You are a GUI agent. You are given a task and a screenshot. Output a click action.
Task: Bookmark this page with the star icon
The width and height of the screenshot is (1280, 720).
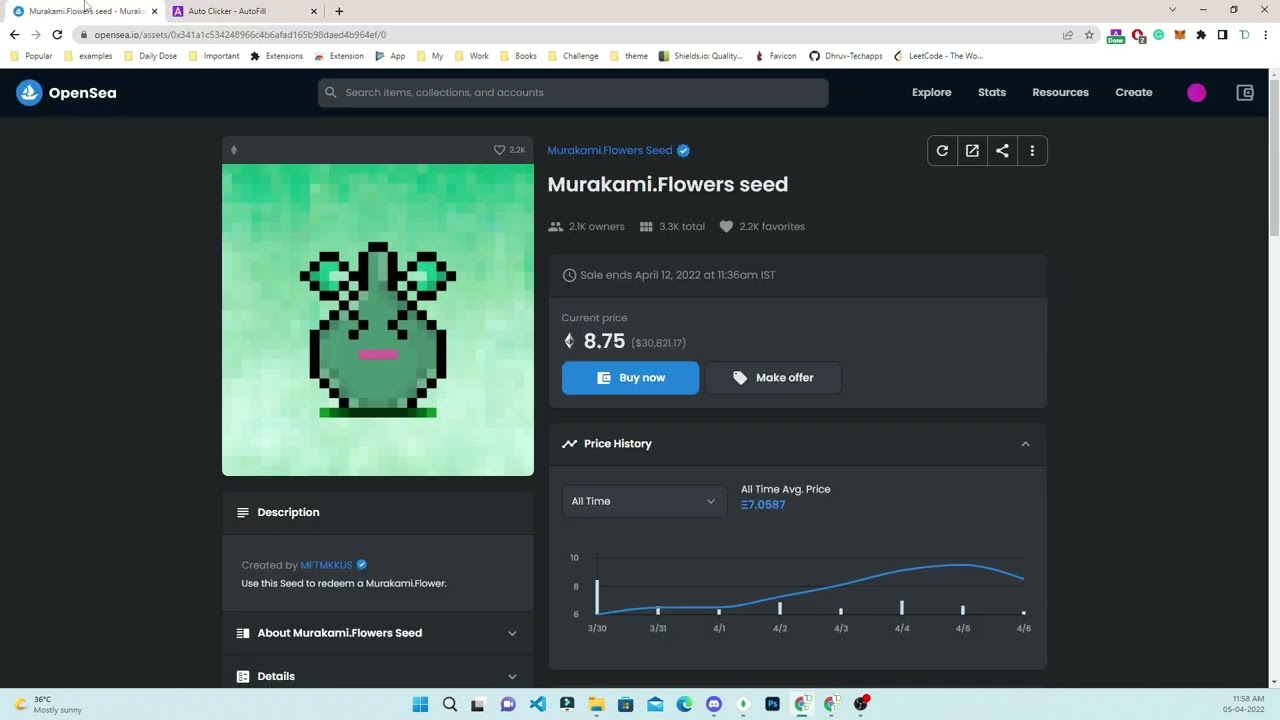click(x=1089, y=35)
